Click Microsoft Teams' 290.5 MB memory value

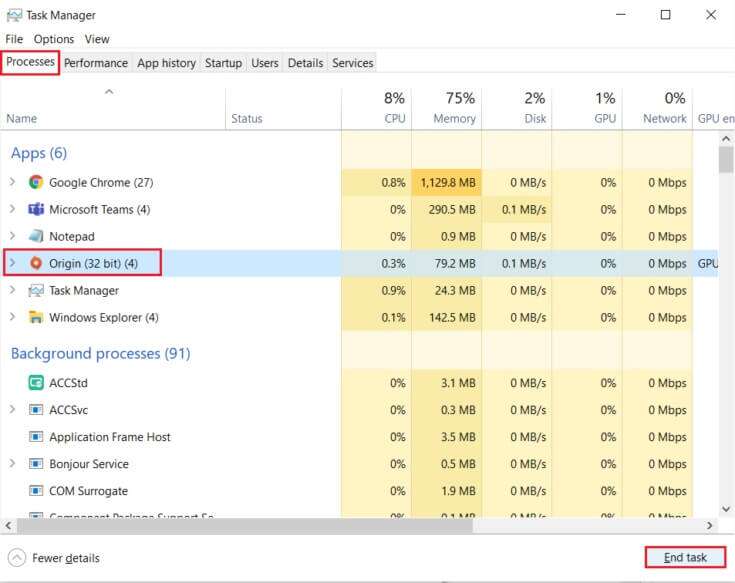[452, 209]
